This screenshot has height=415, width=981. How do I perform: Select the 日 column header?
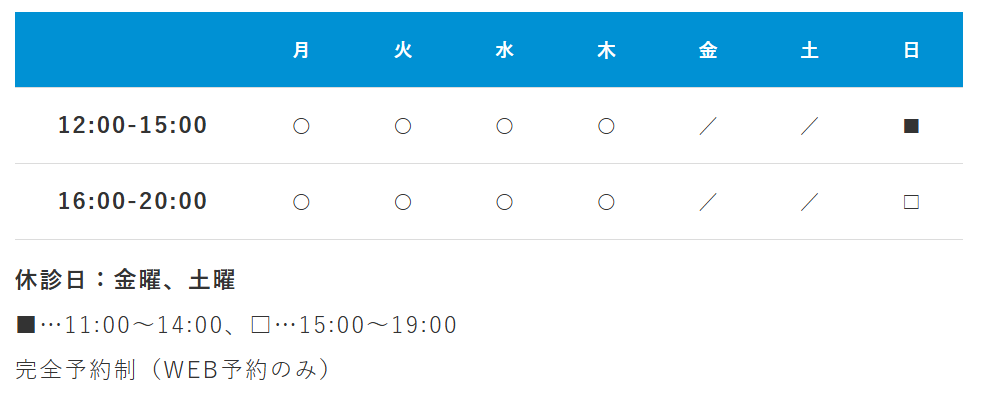911,50
